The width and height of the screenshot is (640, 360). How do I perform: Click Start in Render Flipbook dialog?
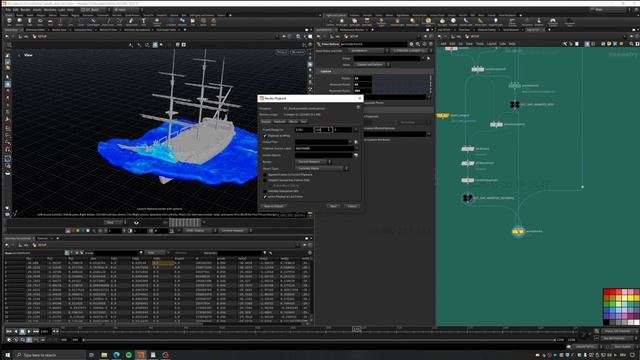click(333, 206)
